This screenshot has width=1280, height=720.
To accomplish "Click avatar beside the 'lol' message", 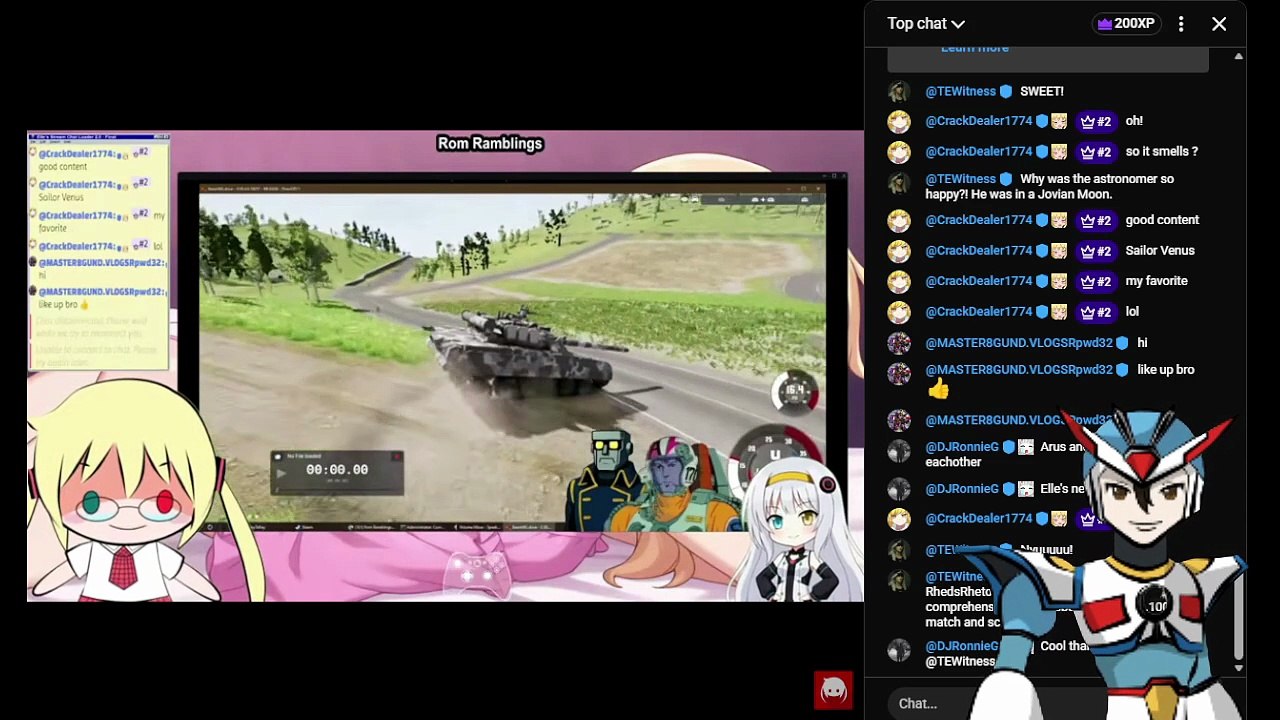I will 899,313.
